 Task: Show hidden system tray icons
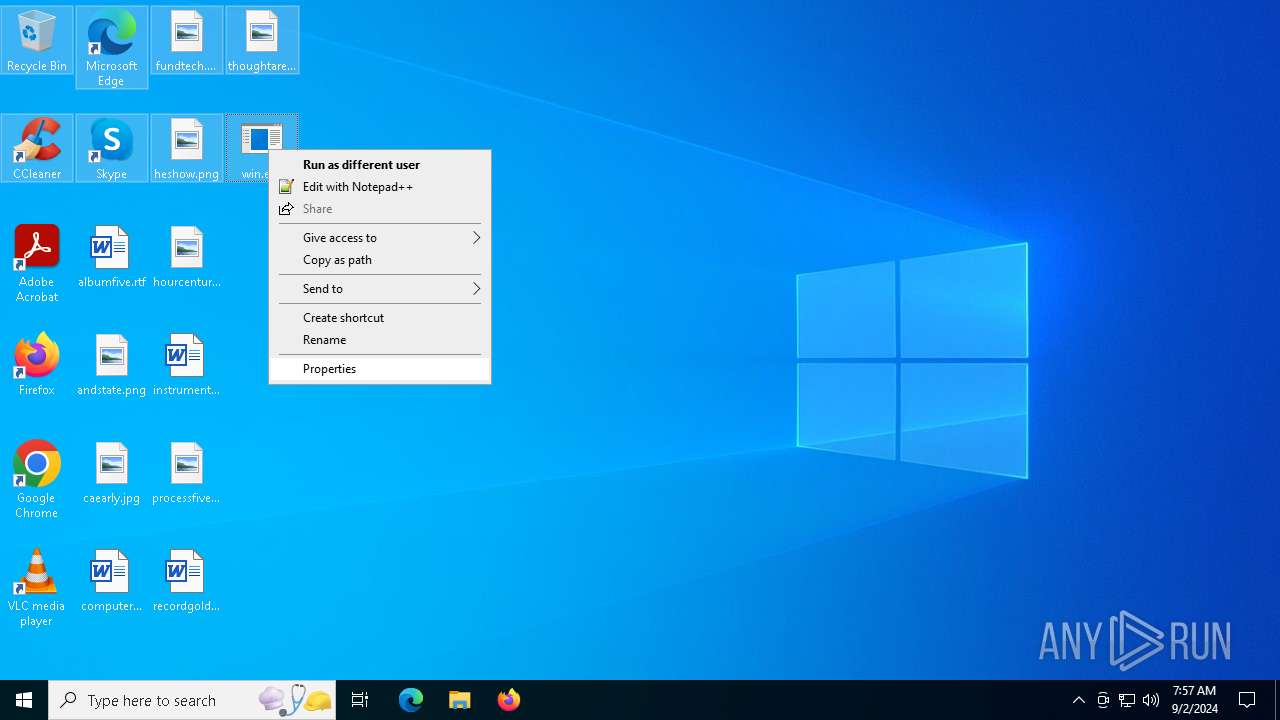[1079, 700]
